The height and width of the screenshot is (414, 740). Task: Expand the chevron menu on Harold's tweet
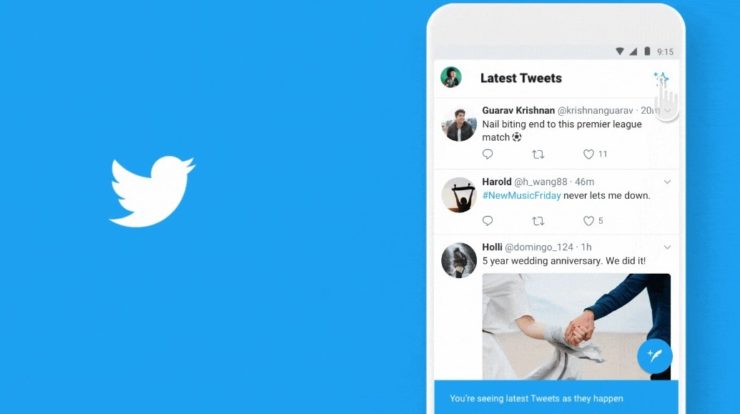pos(667,182)
